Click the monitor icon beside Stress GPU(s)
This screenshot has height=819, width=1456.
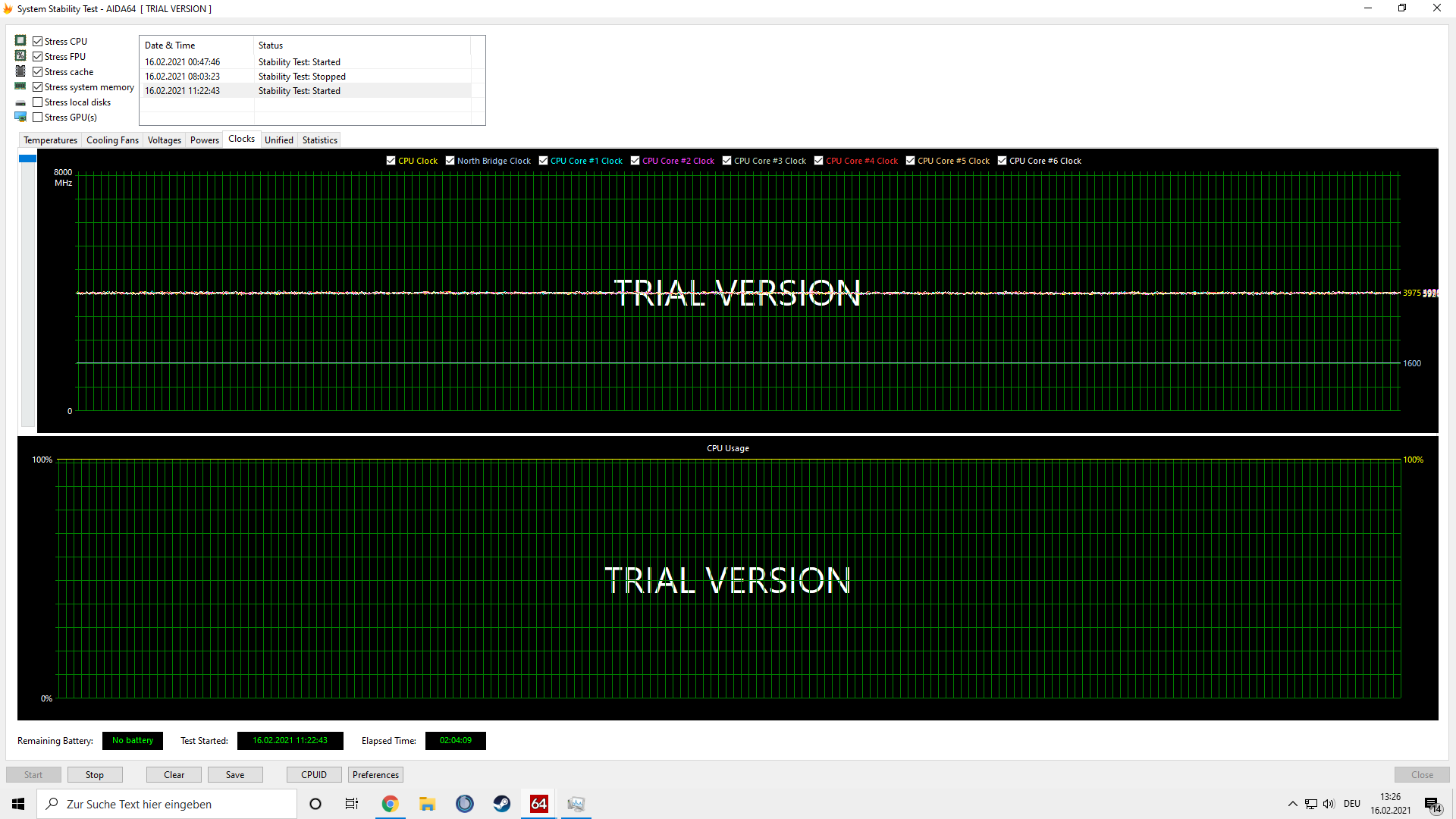coord(20,117)
